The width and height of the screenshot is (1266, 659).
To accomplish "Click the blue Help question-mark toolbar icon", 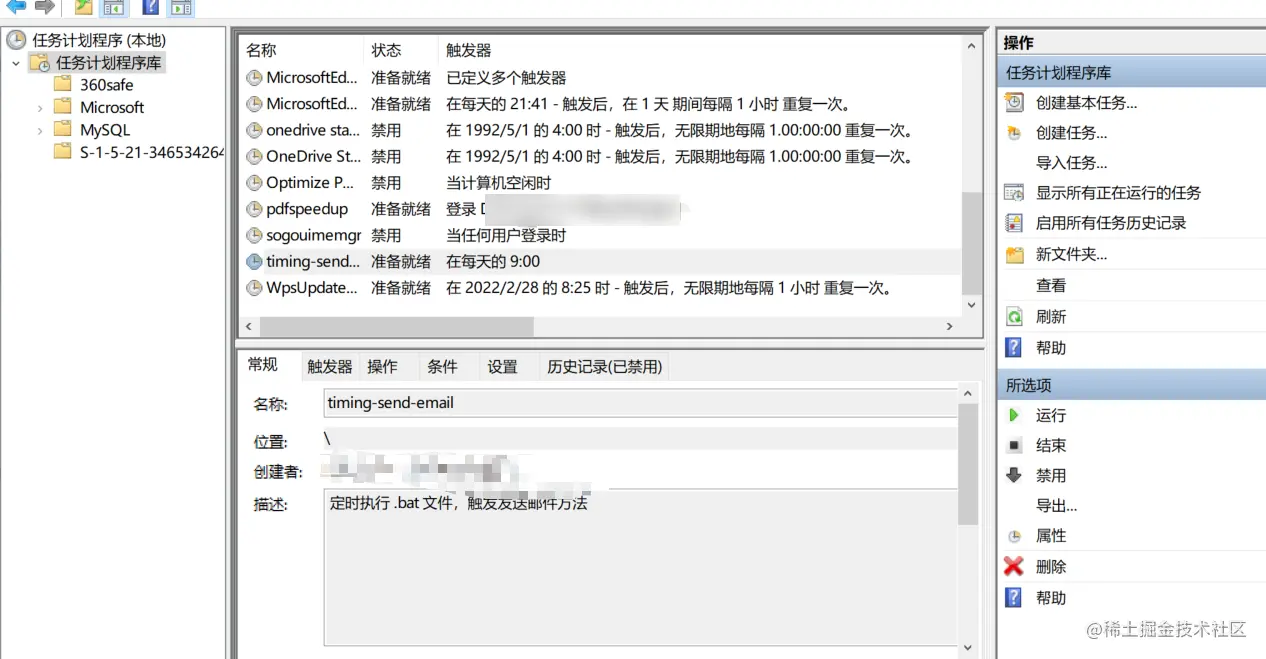I will (x=150, y=8).
